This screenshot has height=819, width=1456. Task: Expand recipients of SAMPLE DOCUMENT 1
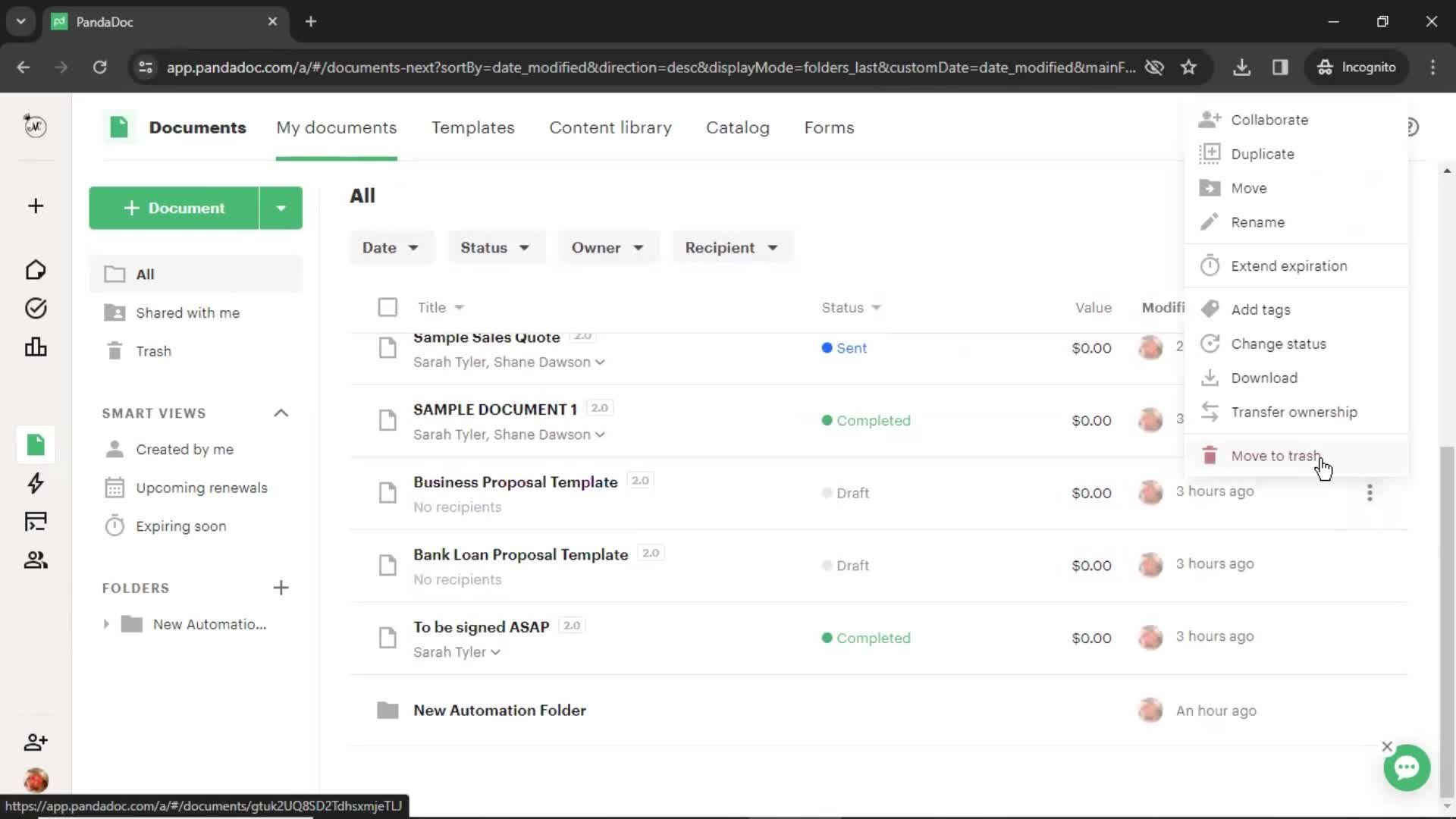point(600,435)
